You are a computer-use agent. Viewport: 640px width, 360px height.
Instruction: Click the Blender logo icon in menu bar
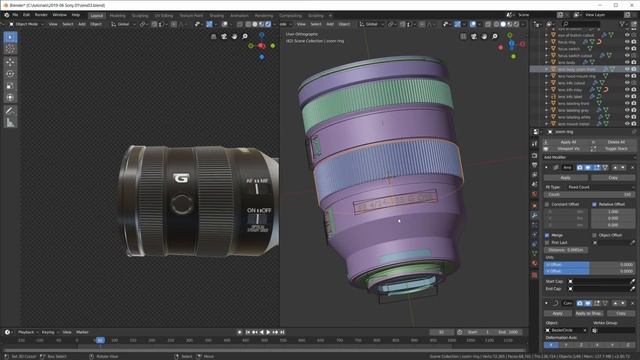[x=7, y=15]
